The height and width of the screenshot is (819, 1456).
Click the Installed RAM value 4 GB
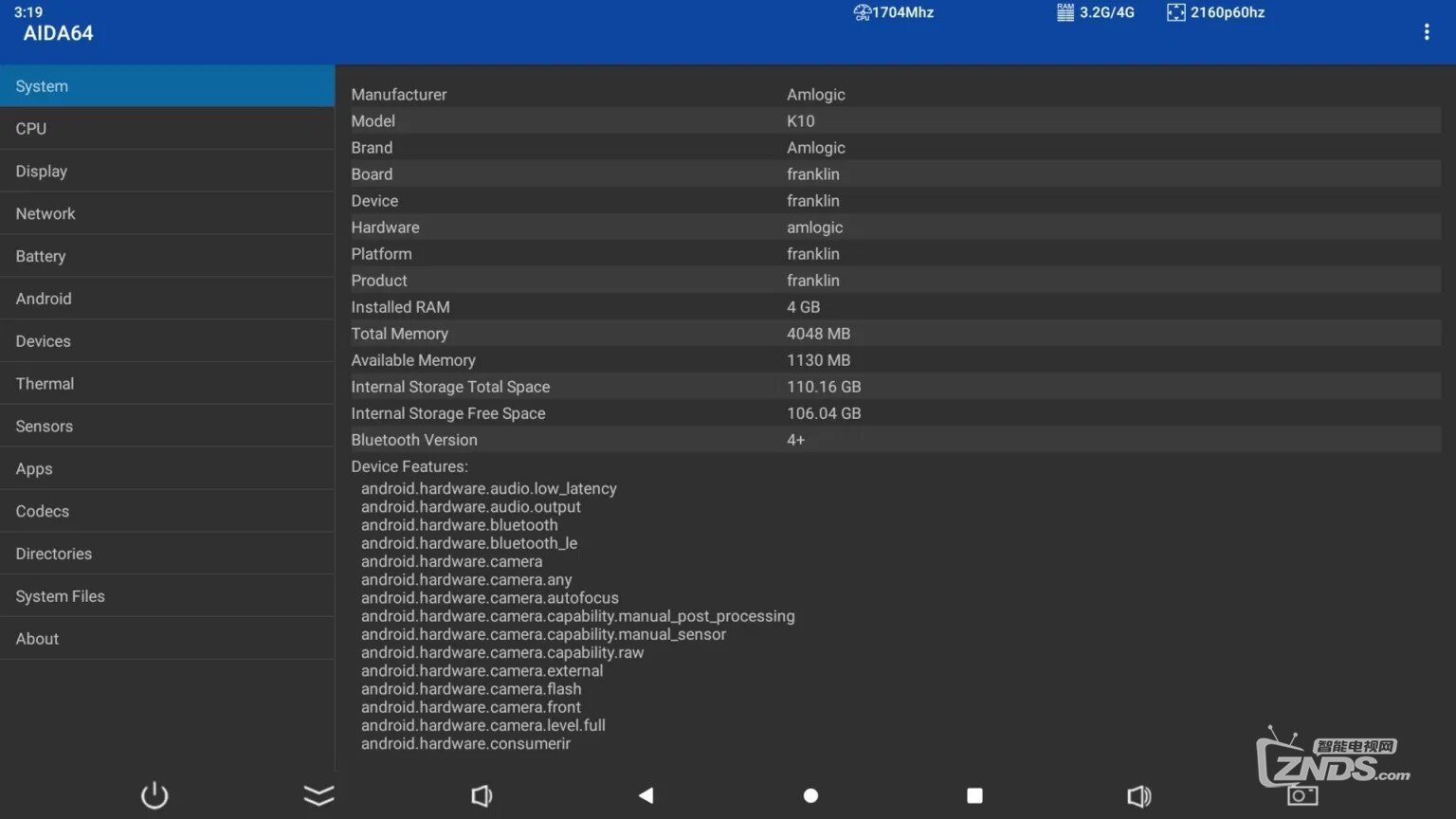pyautogui.click(x=804, y=307)
